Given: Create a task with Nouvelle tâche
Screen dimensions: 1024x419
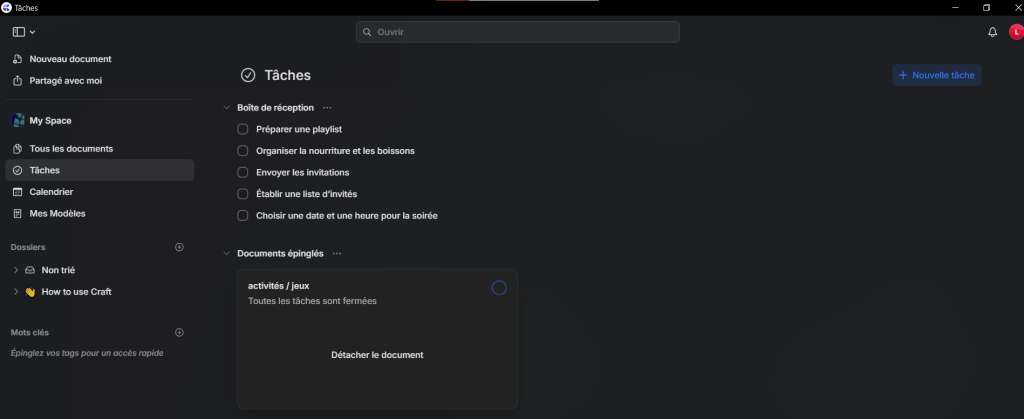Looking at the screenshot, I should pyautogui.click(x=936, y=75).
